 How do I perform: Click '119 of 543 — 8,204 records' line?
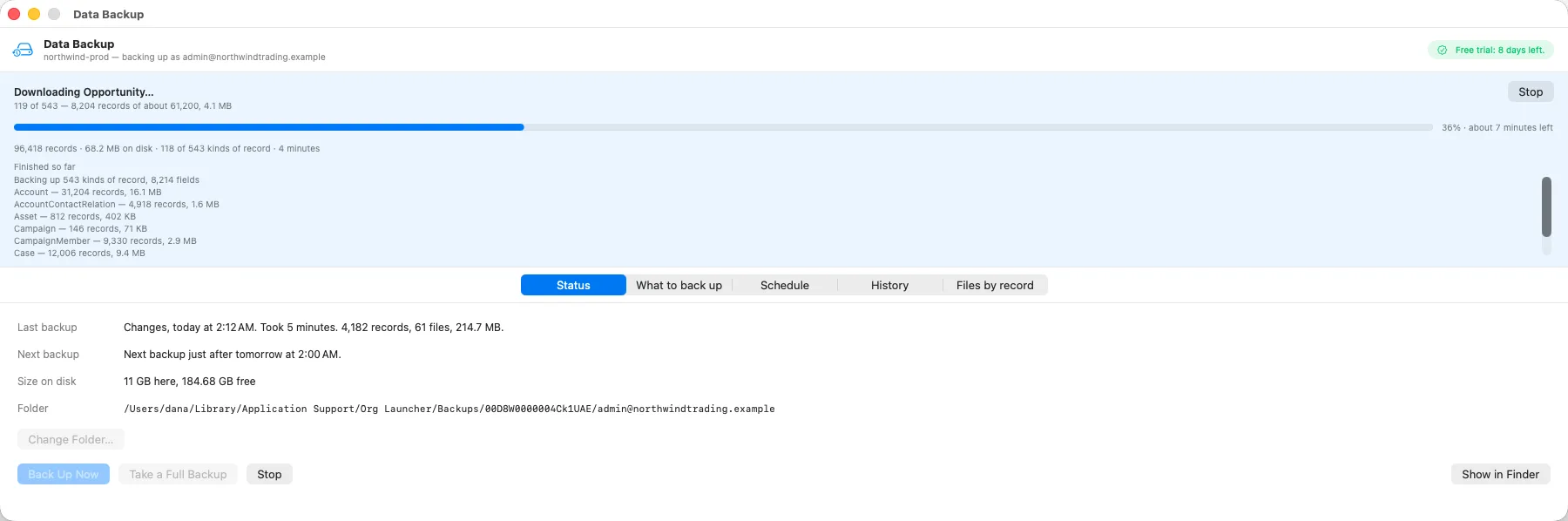click(x=123, y=106)
